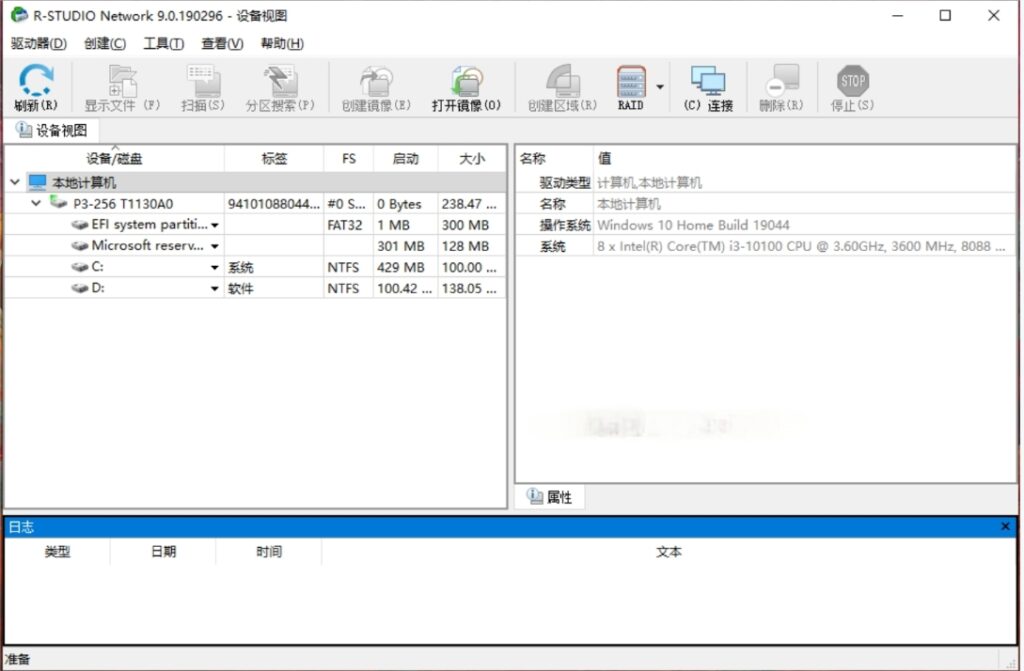Viewport: 1024px width, 671px height.
Task: Open the dropdown arrow beside RAID
Action: coord(660,87)
